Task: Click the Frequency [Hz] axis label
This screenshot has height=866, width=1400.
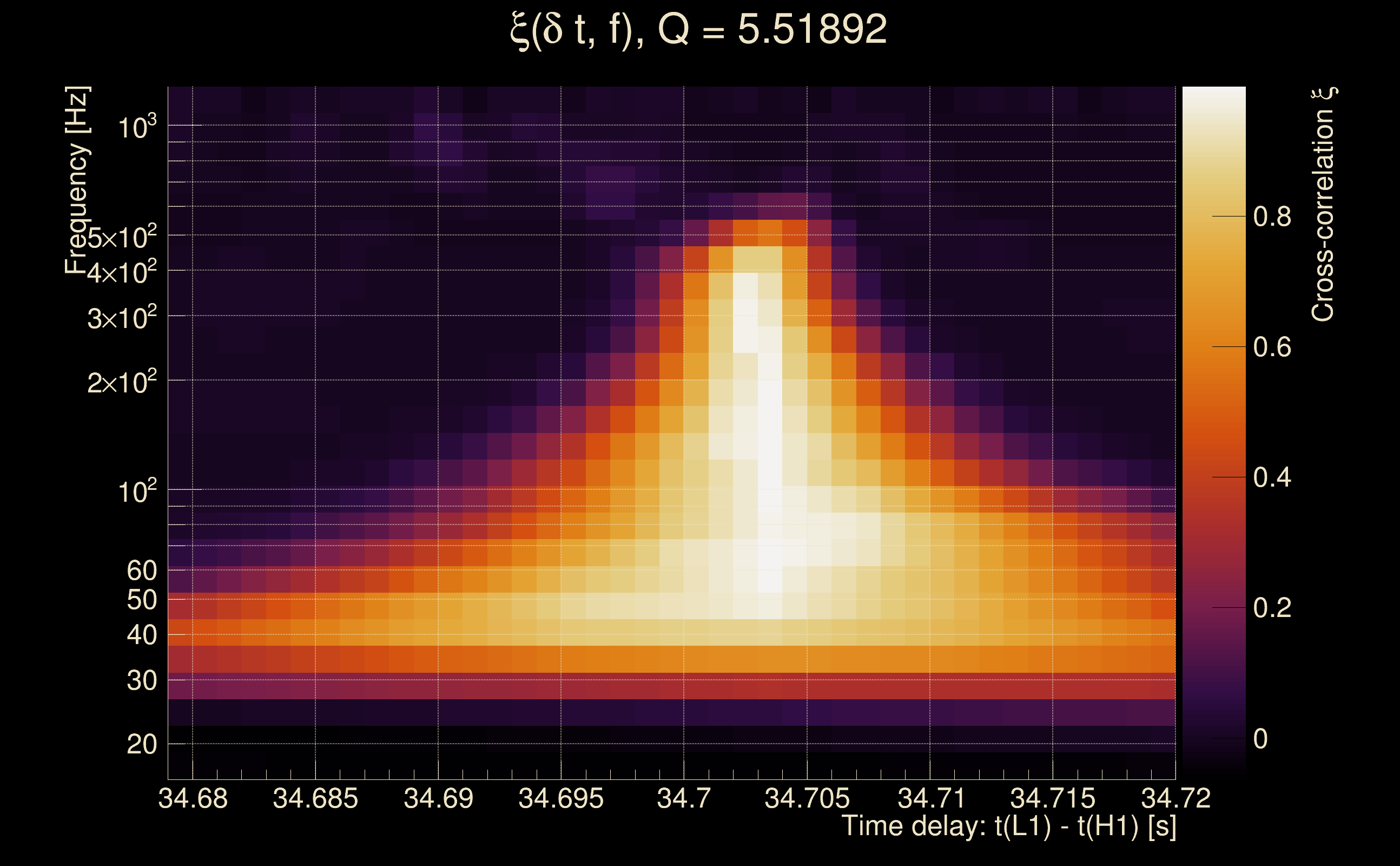Action: (x=77, y=180)
